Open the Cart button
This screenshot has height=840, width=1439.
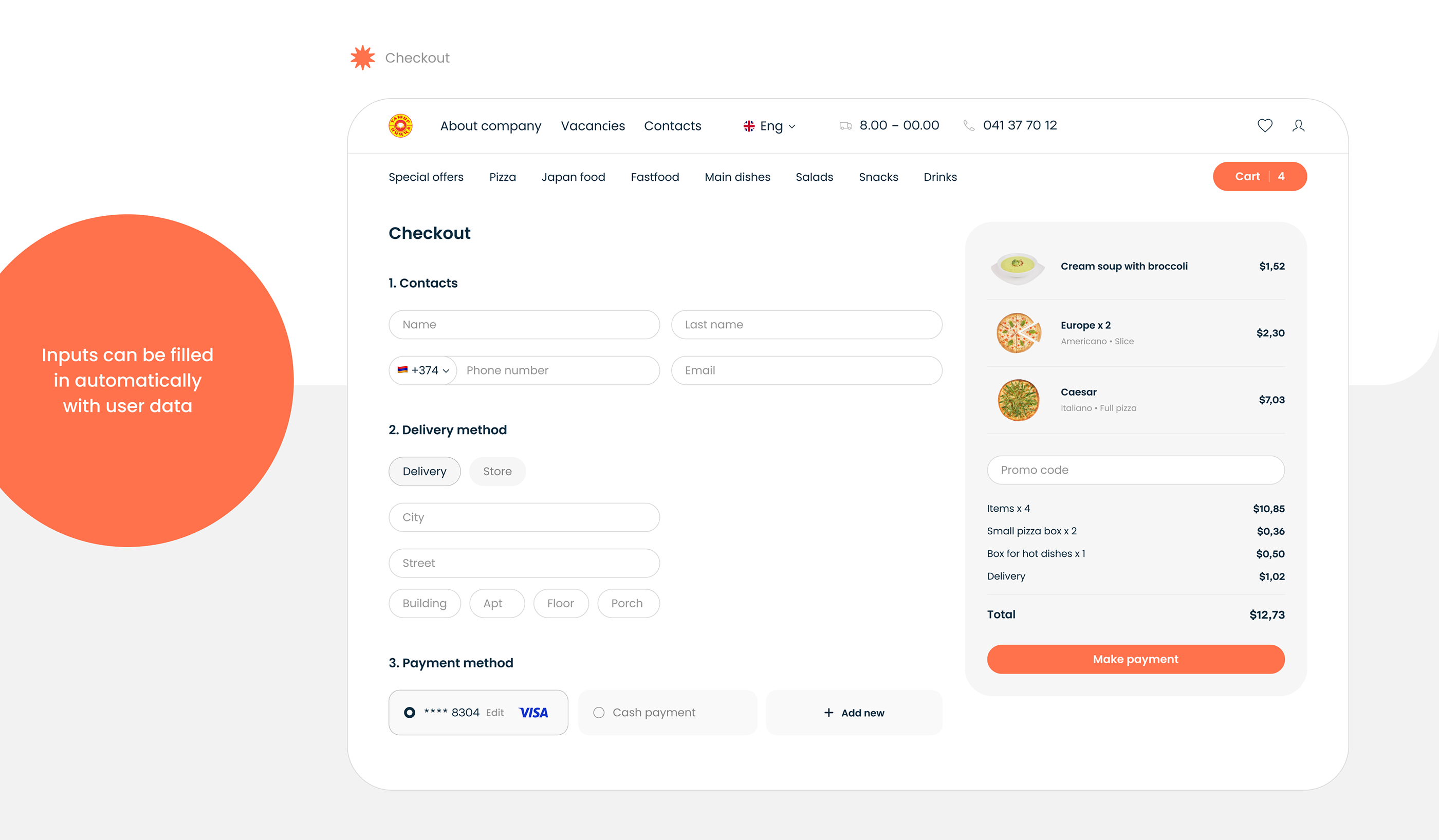(1259, 176)
